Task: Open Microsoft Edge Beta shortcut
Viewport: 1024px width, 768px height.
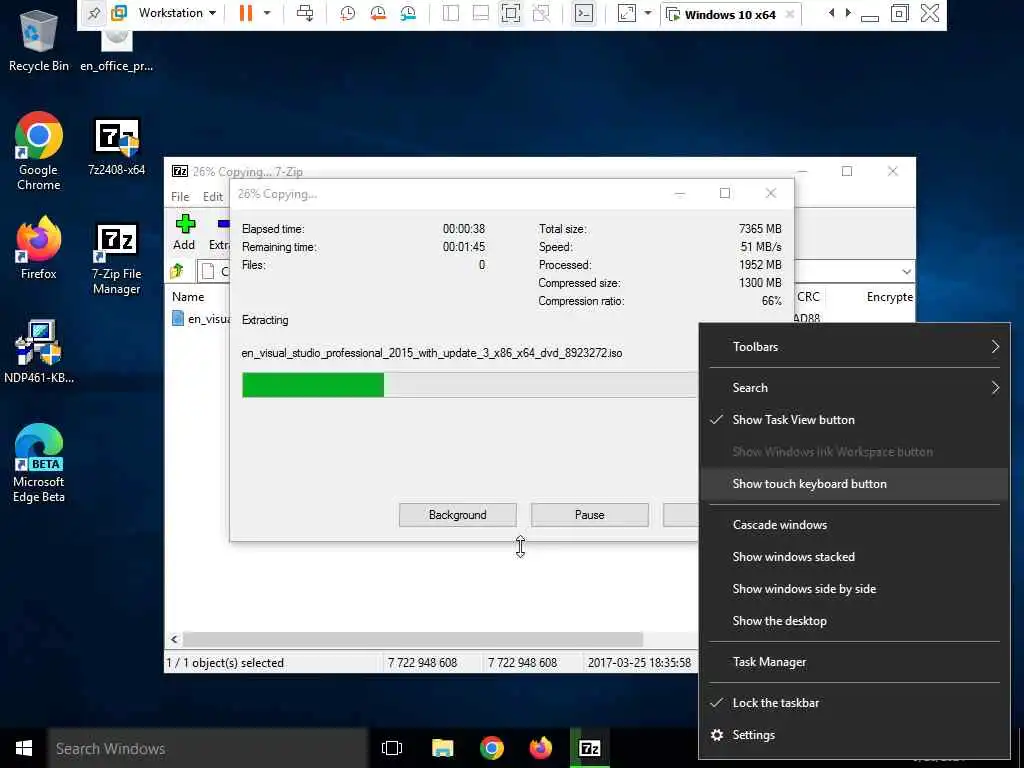Action: click(39, 464)
